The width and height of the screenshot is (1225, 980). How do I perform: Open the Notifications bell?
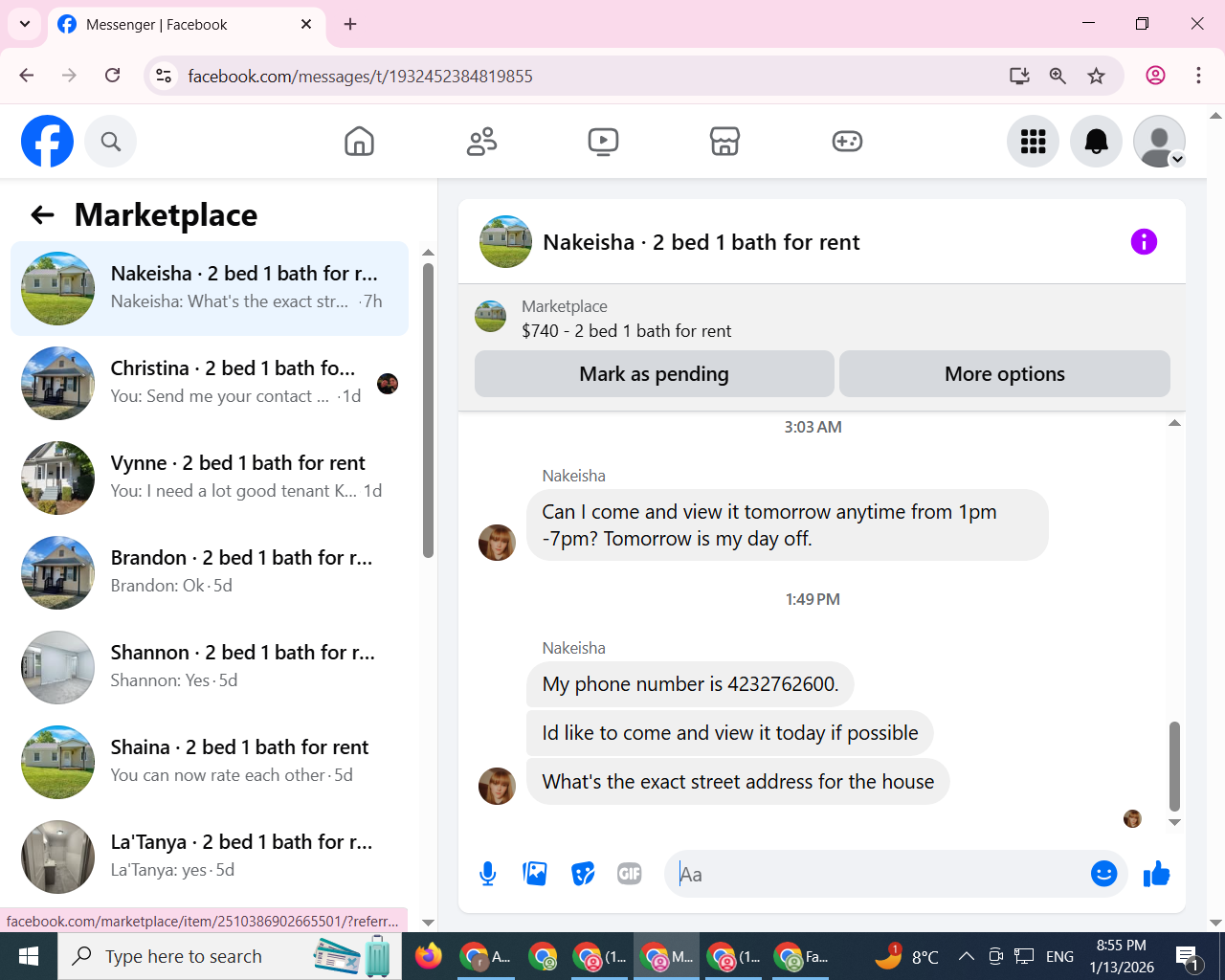point(1096,142)
